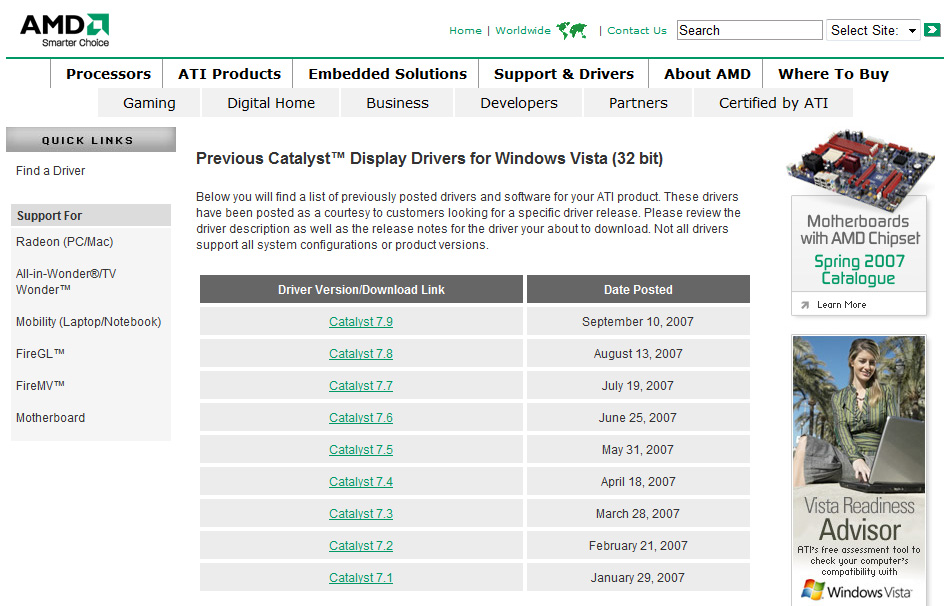Click the January 29, 2007 date cell
This screenshot has width=950, height=606.
point(638,578)
